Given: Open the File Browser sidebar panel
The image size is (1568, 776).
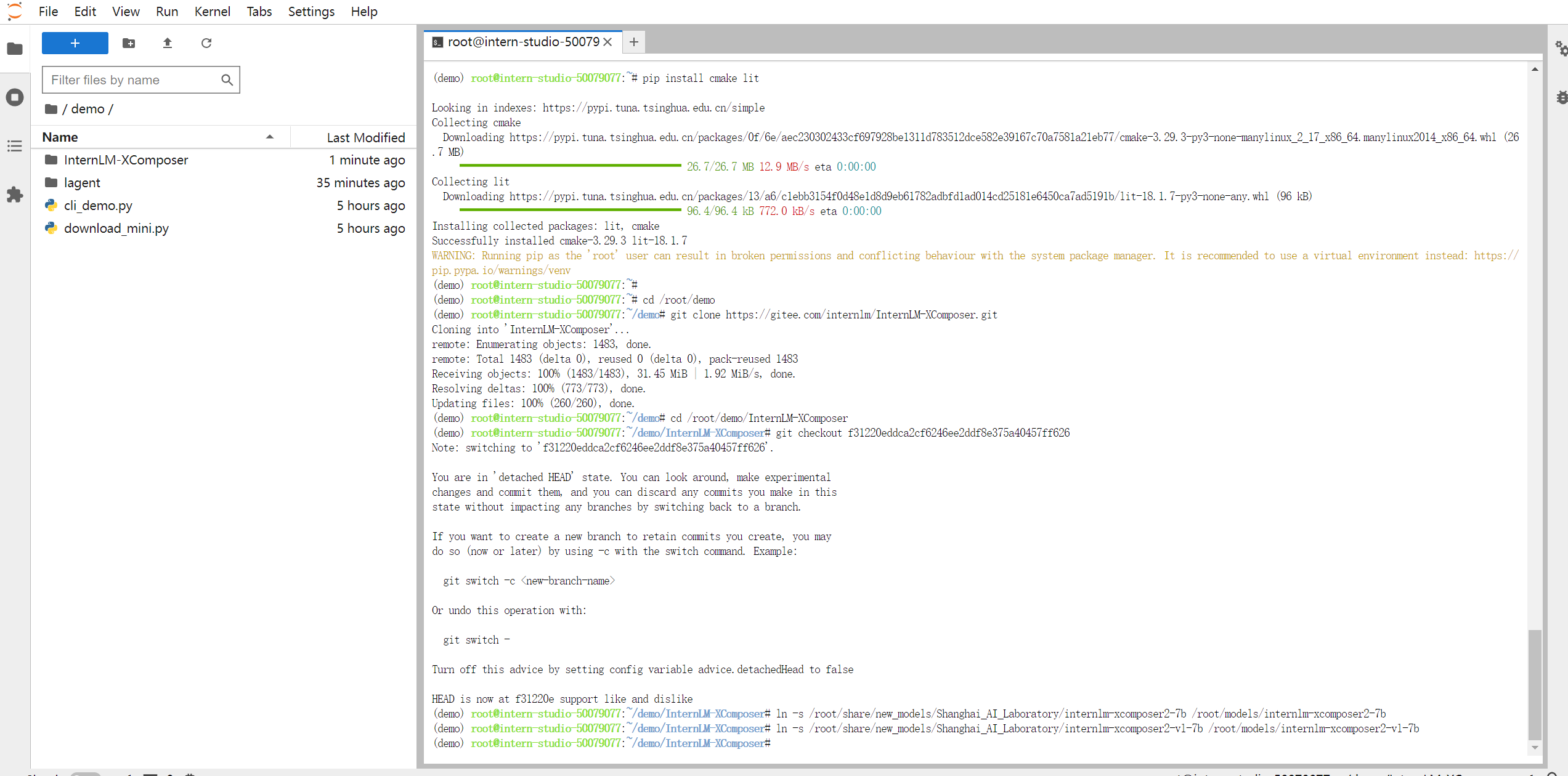Looking at the screenshot, I should click(15, 49).
